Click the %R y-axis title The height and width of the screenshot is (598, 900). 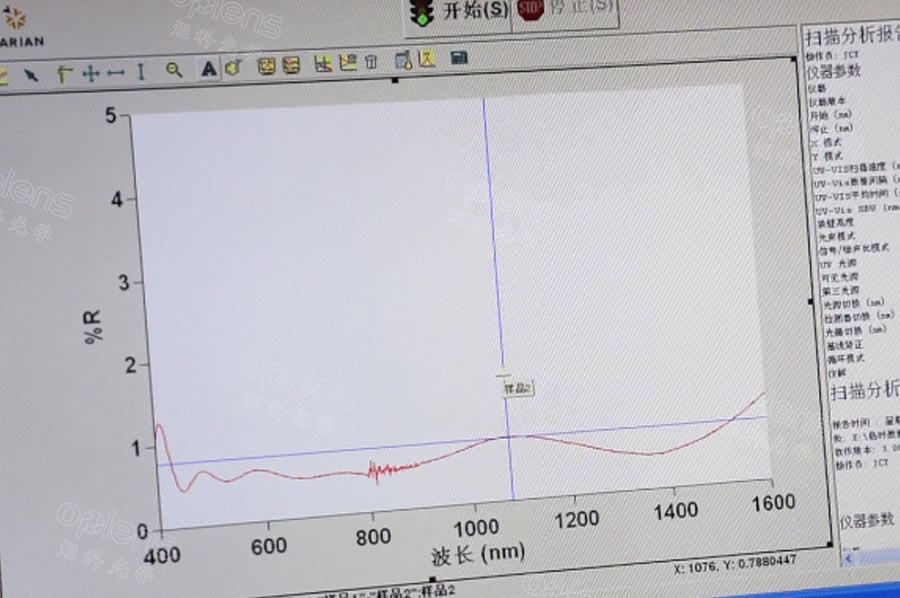pyautogui.click(x=91, y=327)
